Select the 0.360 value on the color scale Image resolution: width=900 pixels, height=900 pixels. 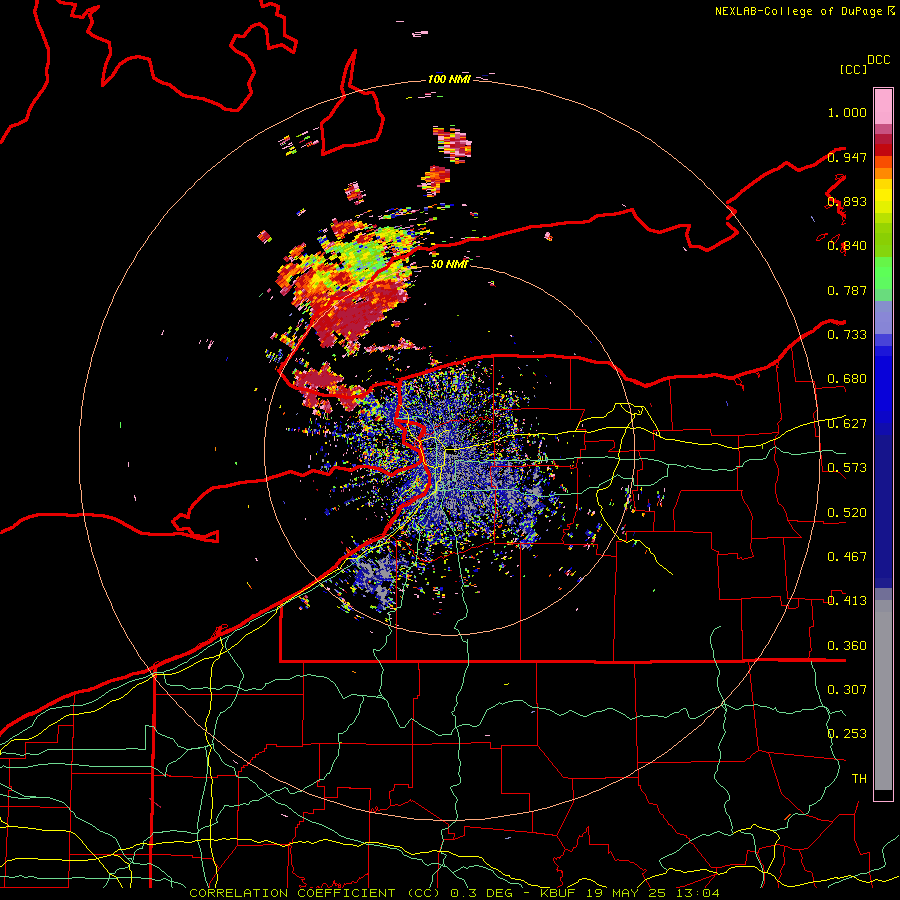coord(847,646)
